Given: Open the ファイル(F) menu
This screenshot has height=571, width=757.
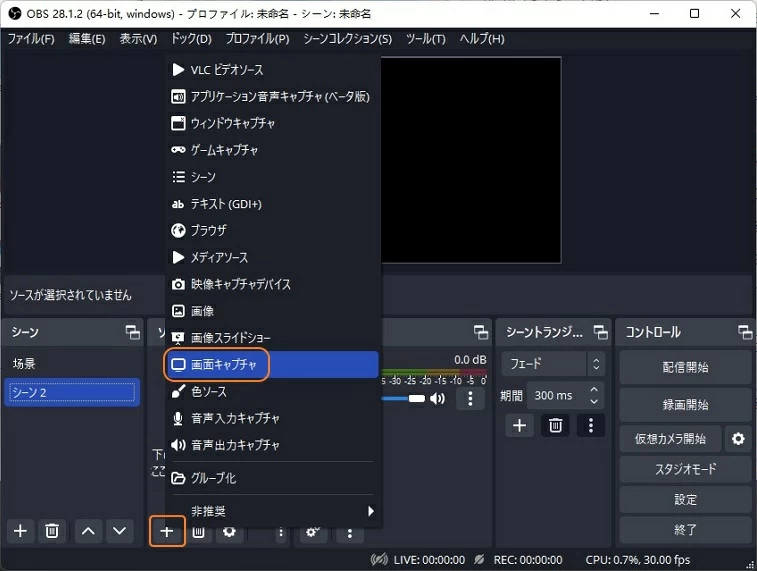Looking at the screenshot, I should coord(31,39).
